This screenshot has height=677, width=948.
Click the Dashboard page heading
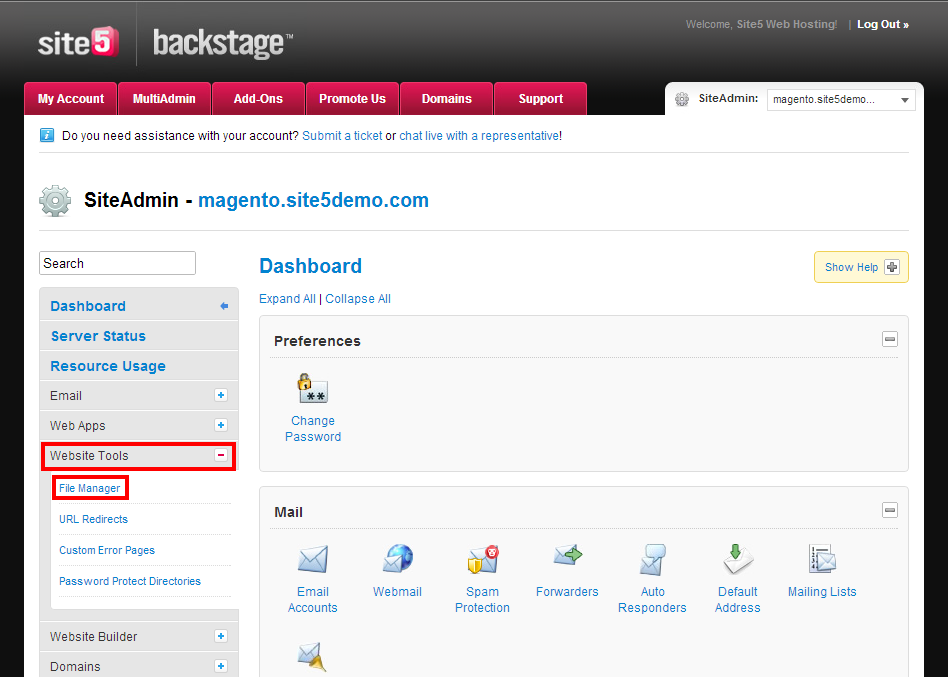click(x=310, y=266)
